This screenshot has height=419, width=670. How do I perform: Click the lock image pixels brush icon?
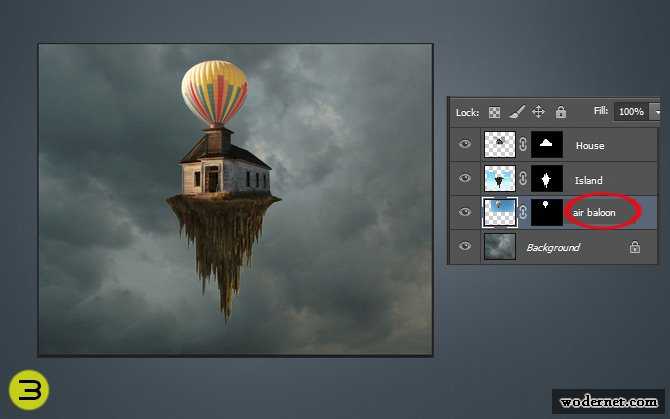click(517, 112)
